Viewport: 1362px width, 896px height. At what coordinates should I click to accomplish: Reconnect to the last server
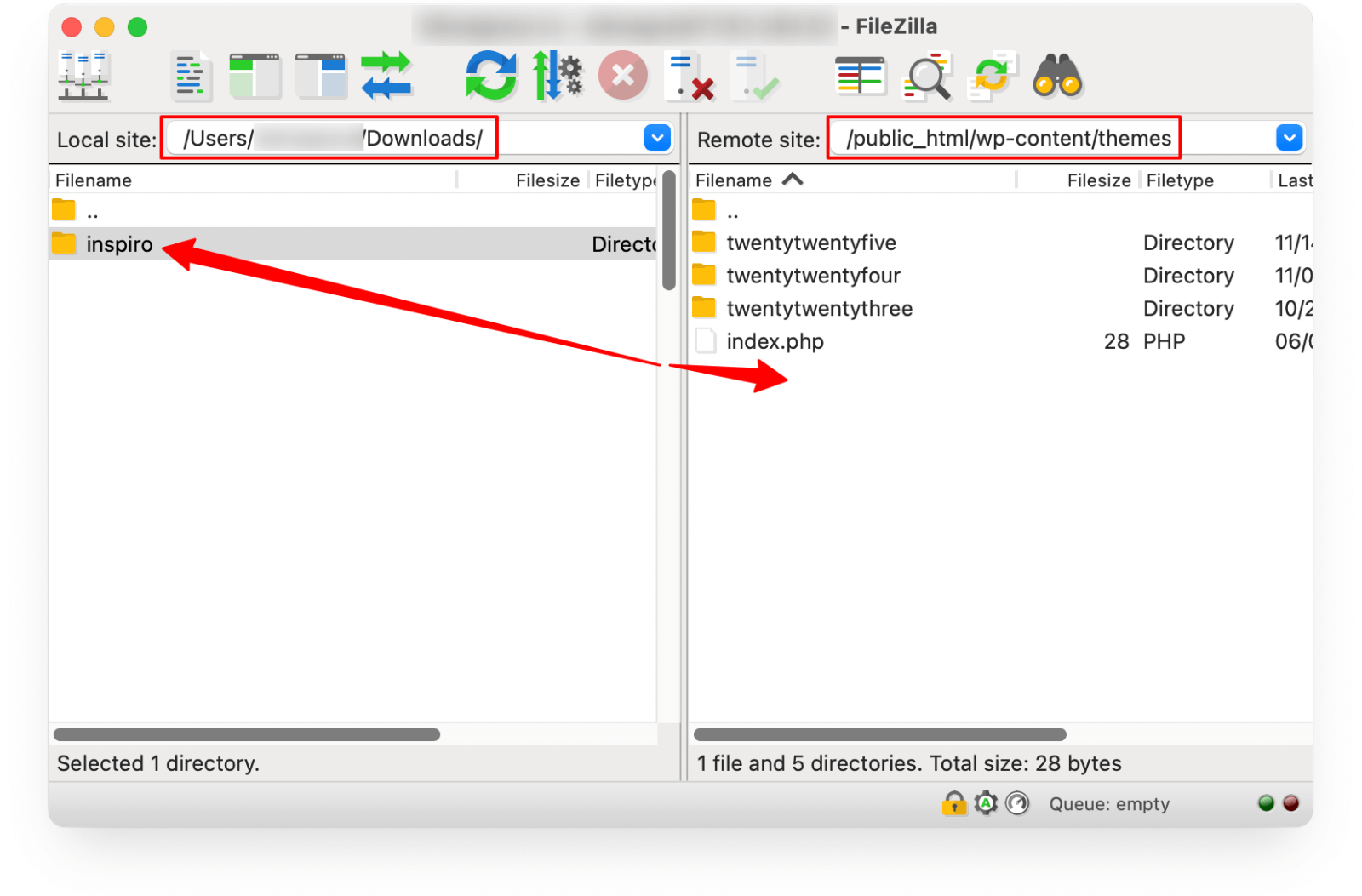pyautogui.click(x=756, y=76)
